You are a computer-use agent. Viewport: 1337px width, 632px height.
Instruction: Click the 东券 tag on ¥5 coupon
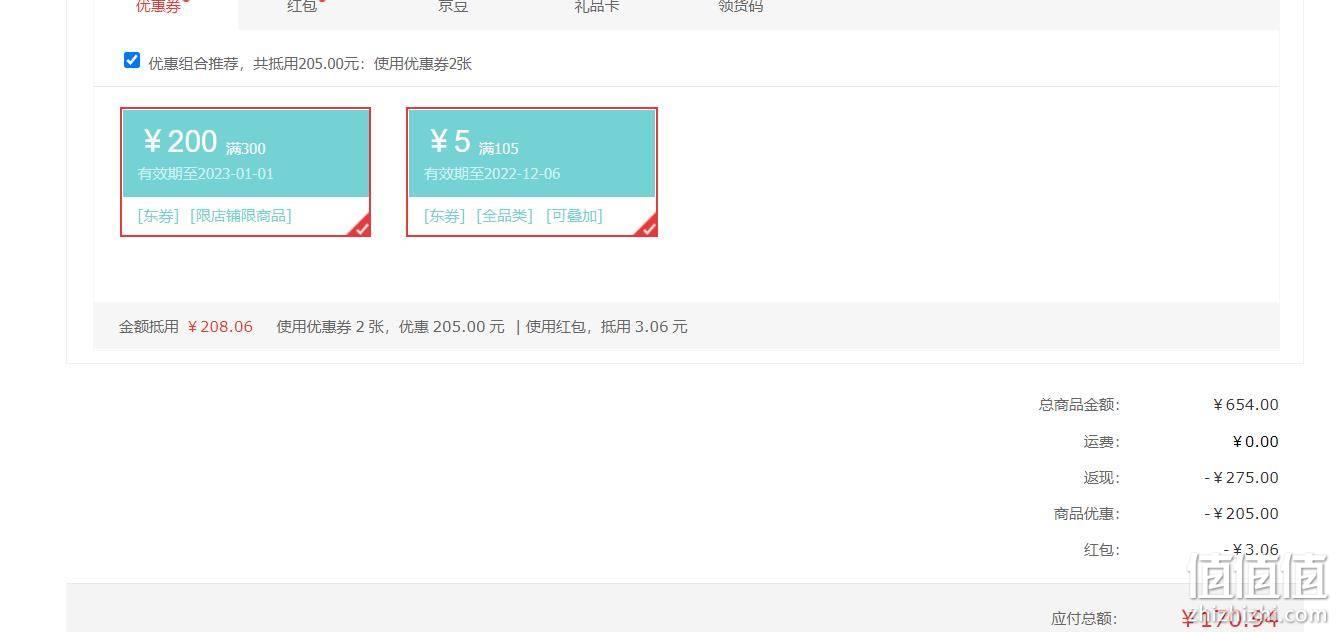point(445,216)
